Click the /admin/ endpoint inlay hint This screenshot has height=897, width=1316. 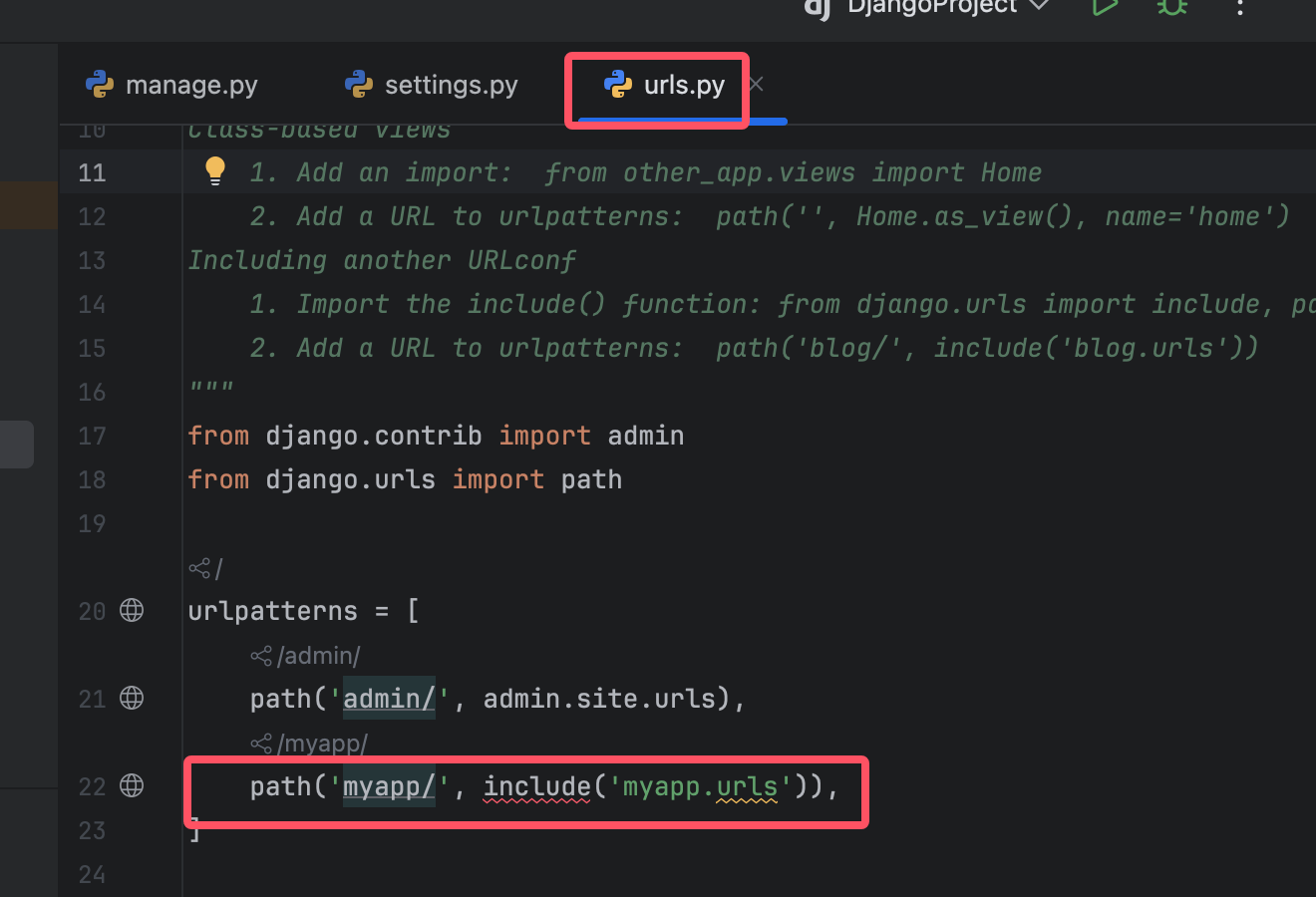(307, 656)
